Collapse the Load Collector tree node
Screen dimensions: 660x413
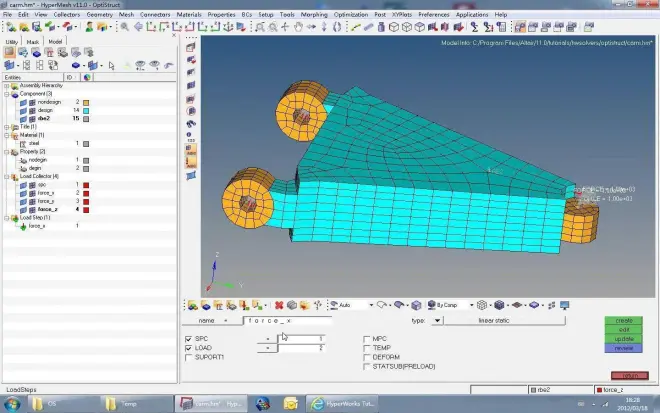pyautogui.click(x=4, y=176)
